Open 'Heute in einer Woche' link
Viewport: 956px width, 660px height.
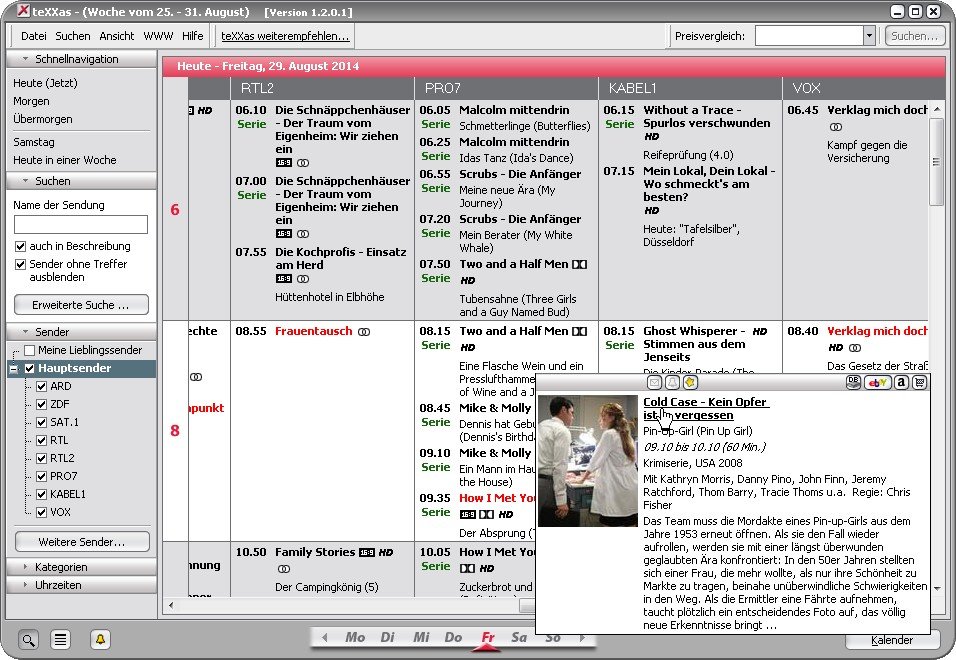point(65,160)
